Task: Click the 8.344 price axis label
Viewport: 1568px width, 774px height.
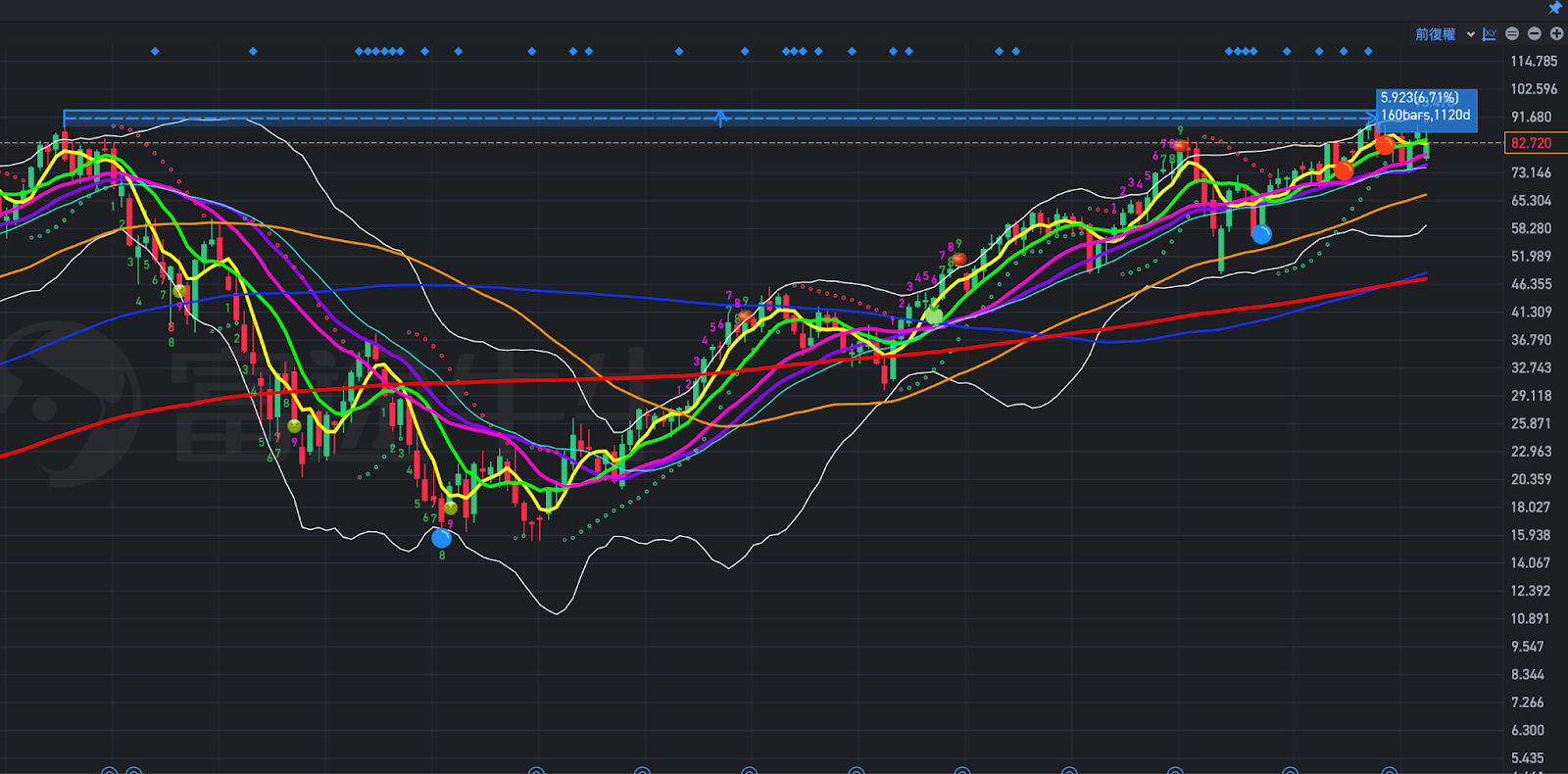Action: (x=1528, y=675)
